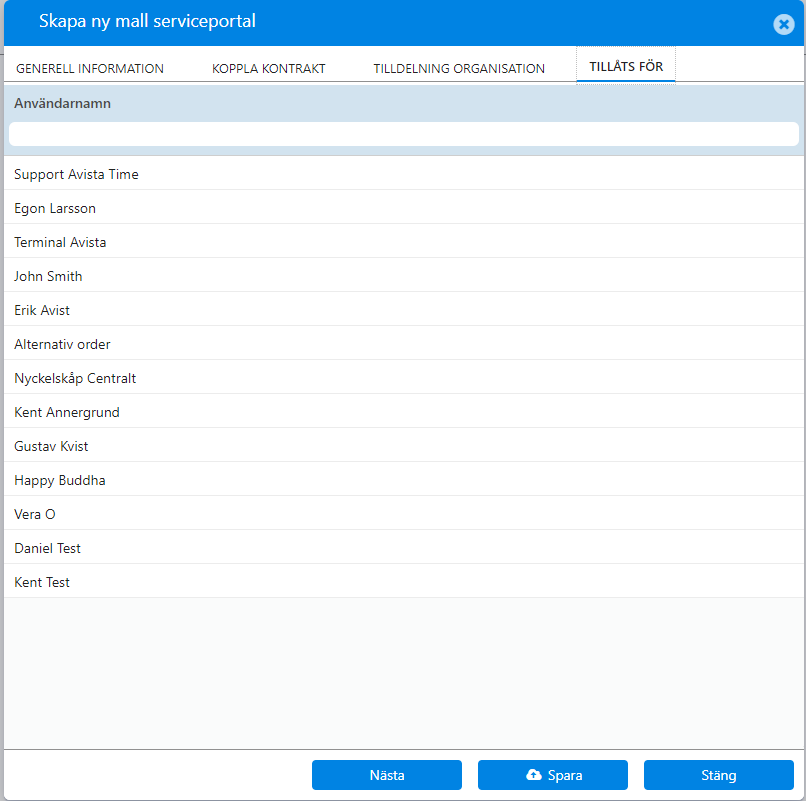Viewport: 806px width, 801px height.
Task: Select the Erik Avist row
Action: point(404,310)
